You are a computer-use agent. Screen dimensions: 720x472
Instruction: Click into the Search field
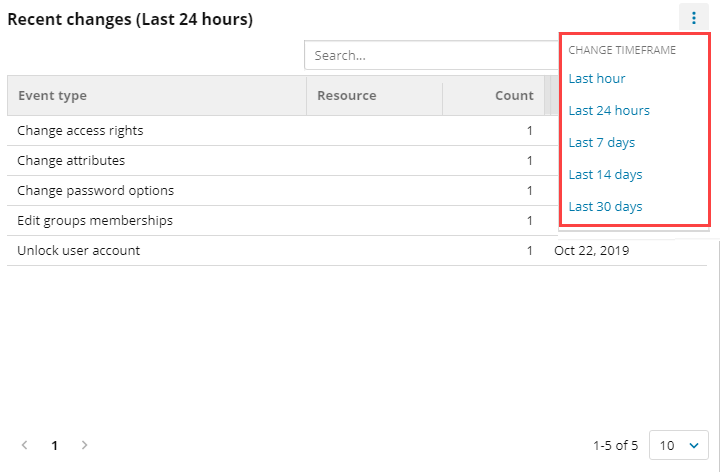tap(430, 55)
